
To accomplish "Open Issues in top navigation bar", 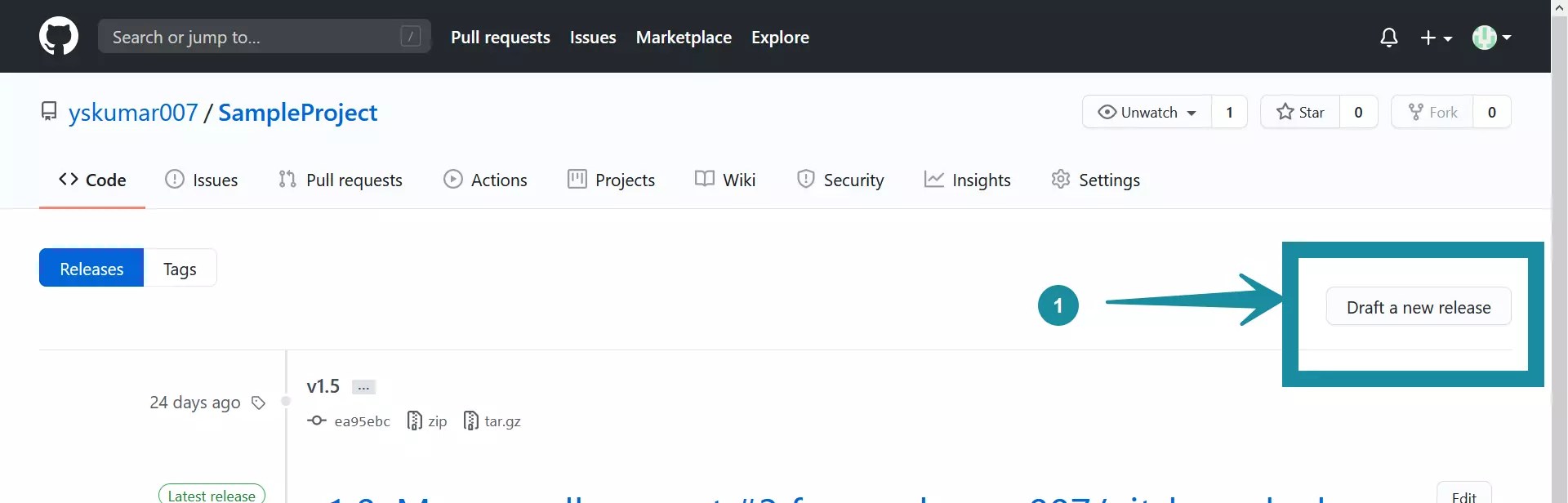I will 593,38.
